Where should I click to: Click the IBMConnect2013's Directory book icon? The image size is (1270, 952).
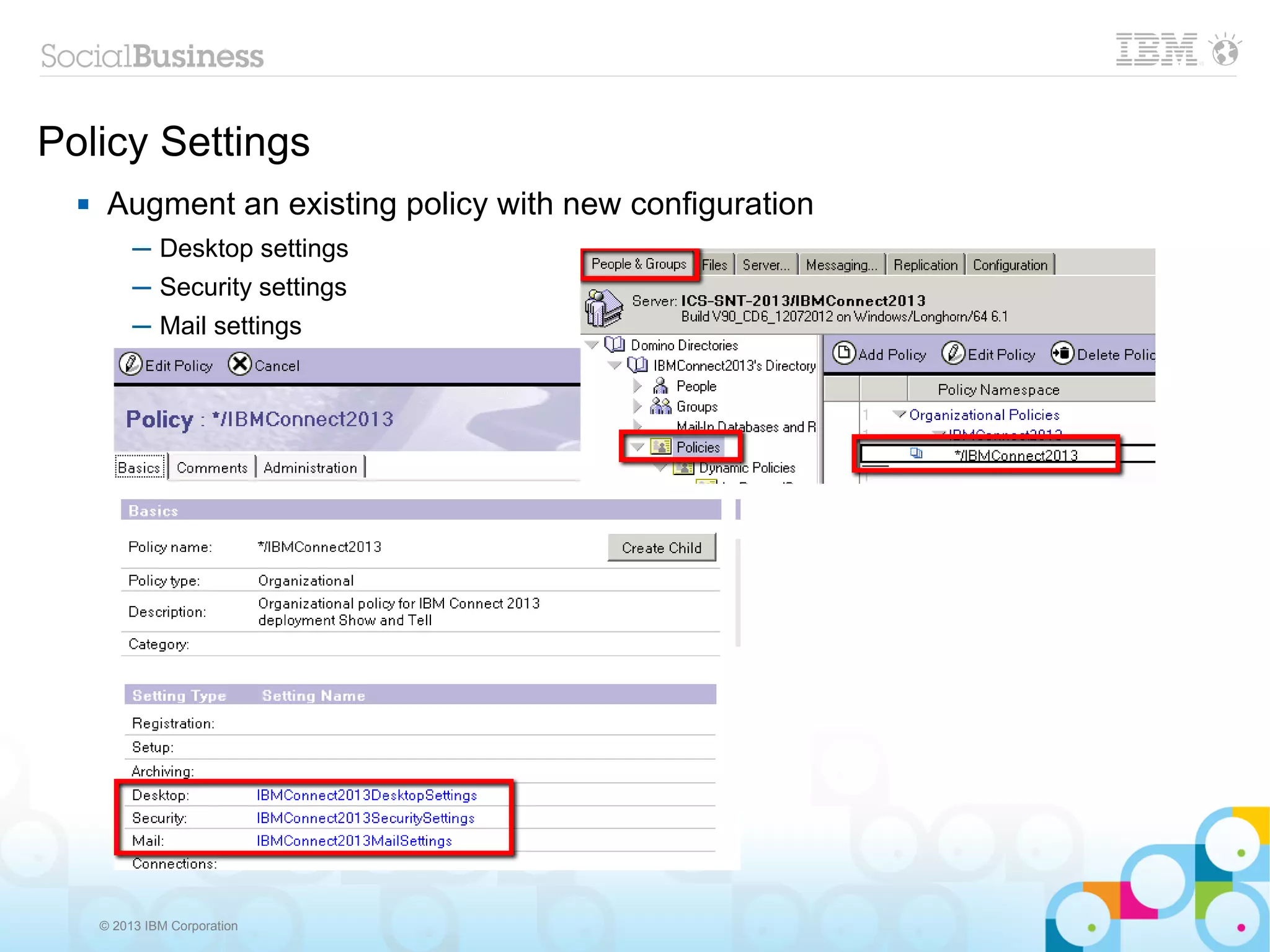(637, 365)
